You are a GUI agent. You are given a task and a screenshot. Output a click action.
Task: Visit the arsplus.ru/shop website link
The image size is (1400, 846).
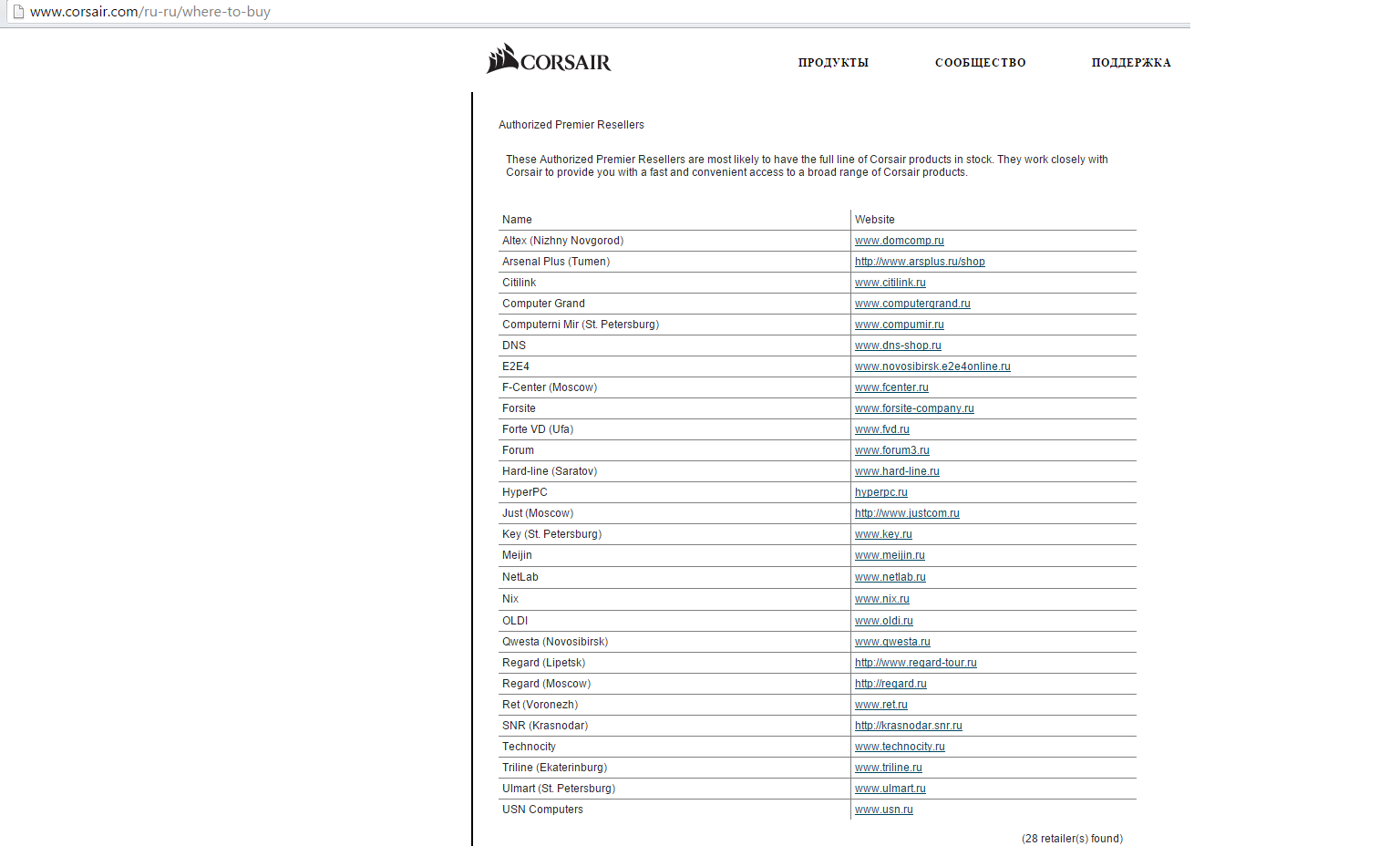click(x=920, y=262)
